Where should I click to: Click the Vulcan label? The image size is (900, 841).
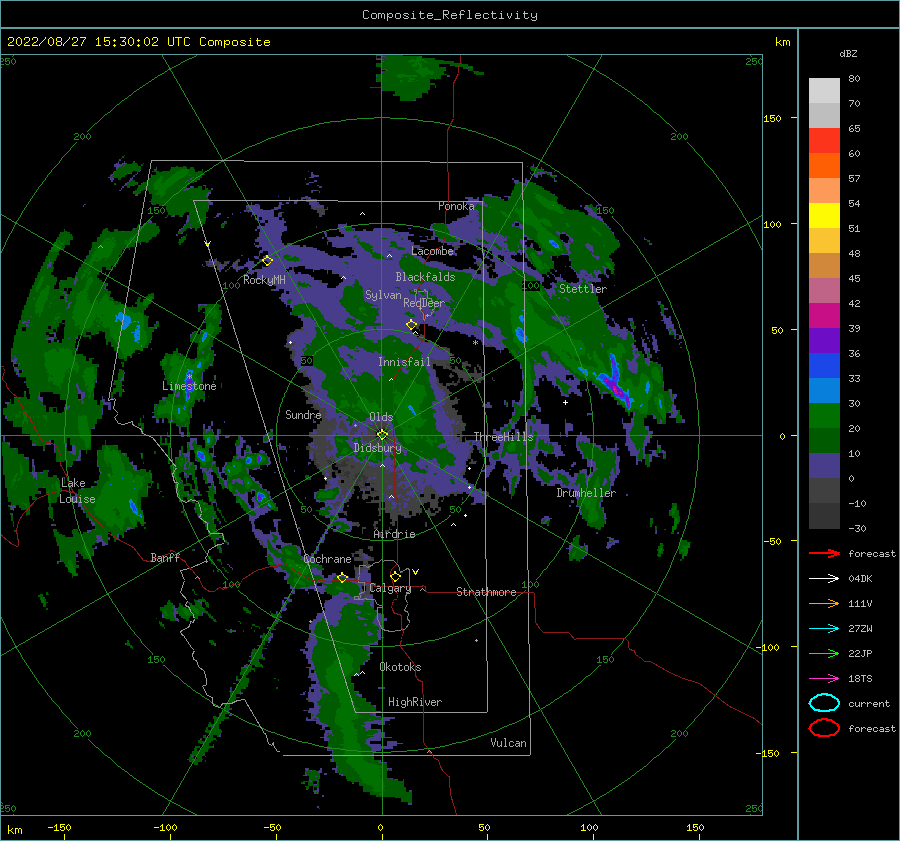[508, 743]
